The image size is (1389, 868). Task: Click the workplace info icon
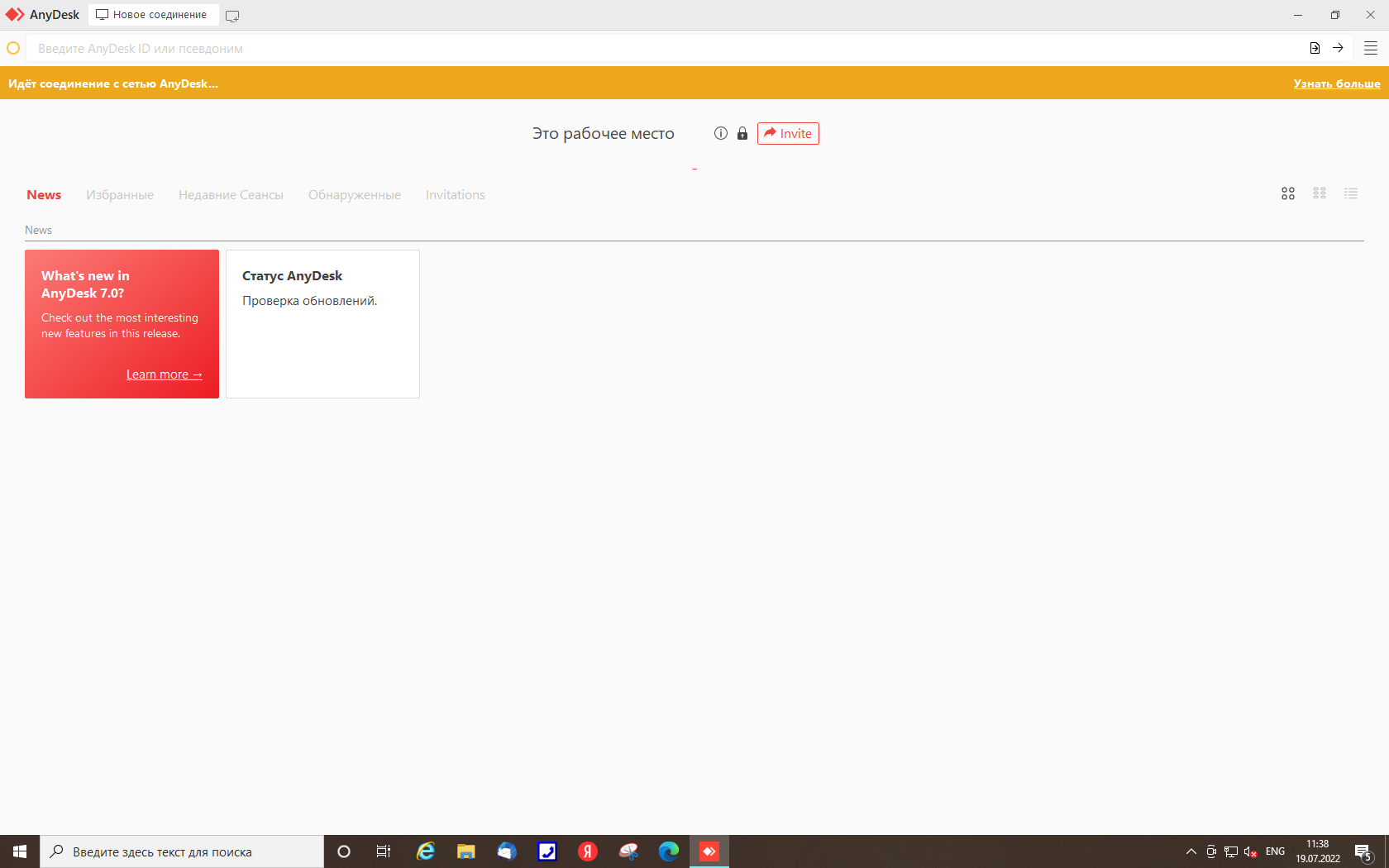tap(721, 133)
